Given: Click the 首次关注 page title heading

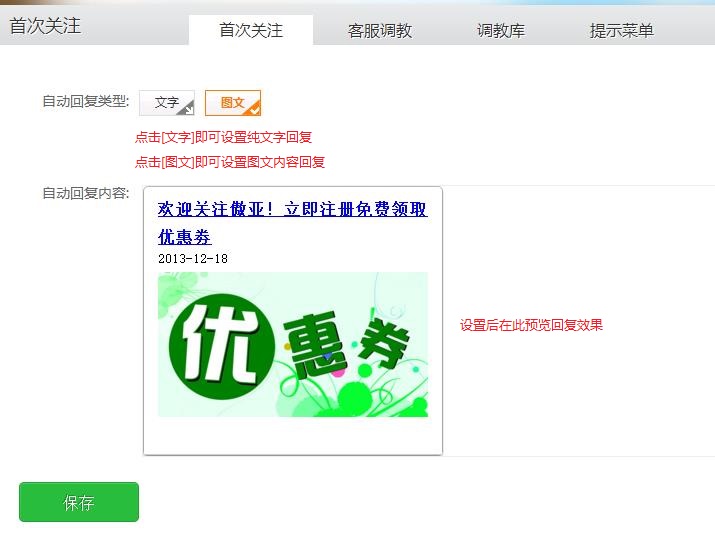Looking at the screenshot, I should click(45, 26).
